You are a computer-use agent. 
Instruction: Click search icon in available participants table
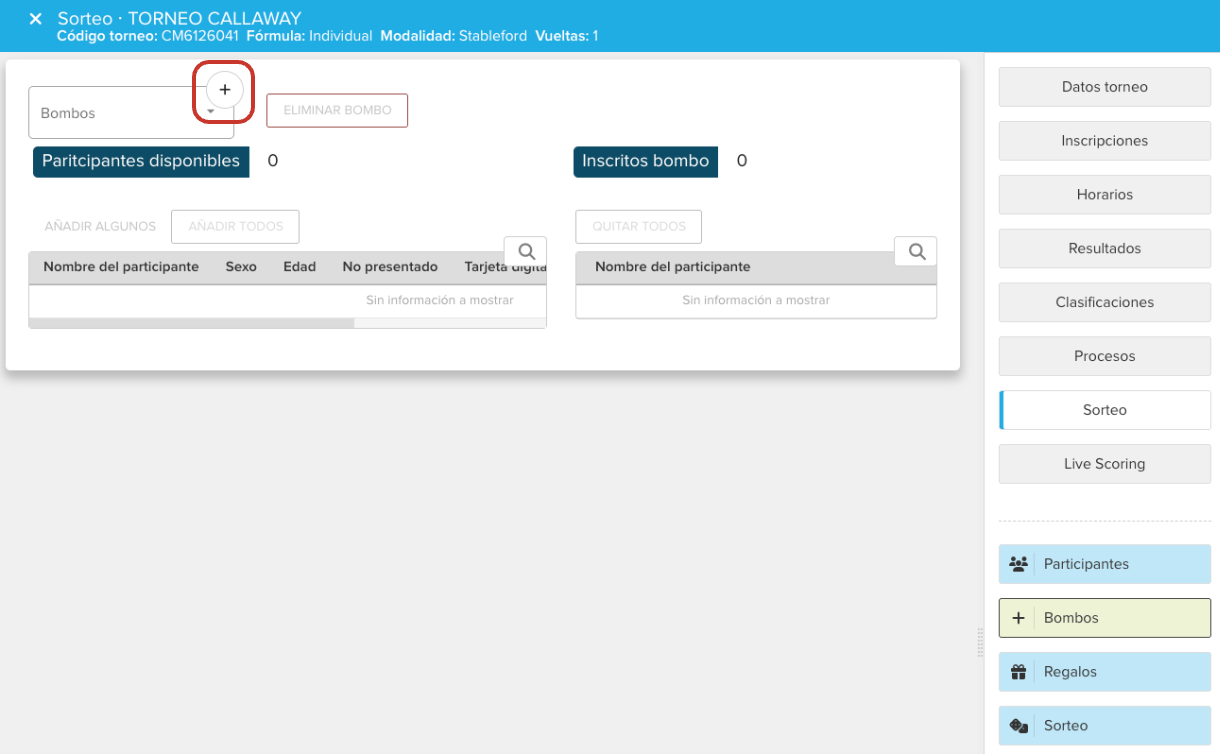(526, 252)
